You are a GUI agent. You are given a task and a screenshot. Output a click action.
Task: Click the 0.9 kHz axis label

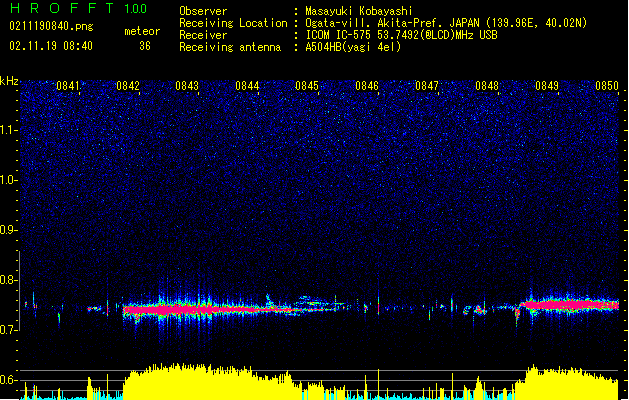(9, 230)
